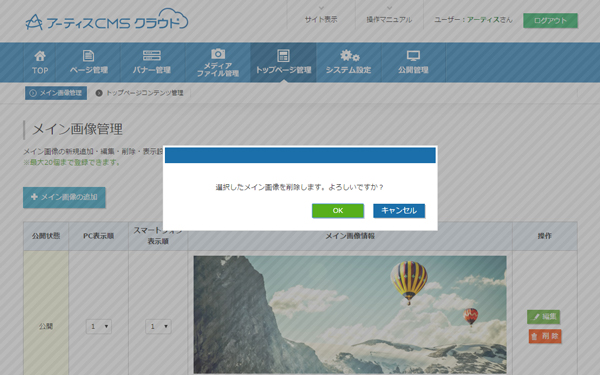The image size is (600, 375).
Task: Confirm deletion with the green OK button
Action: click(338, 211)
